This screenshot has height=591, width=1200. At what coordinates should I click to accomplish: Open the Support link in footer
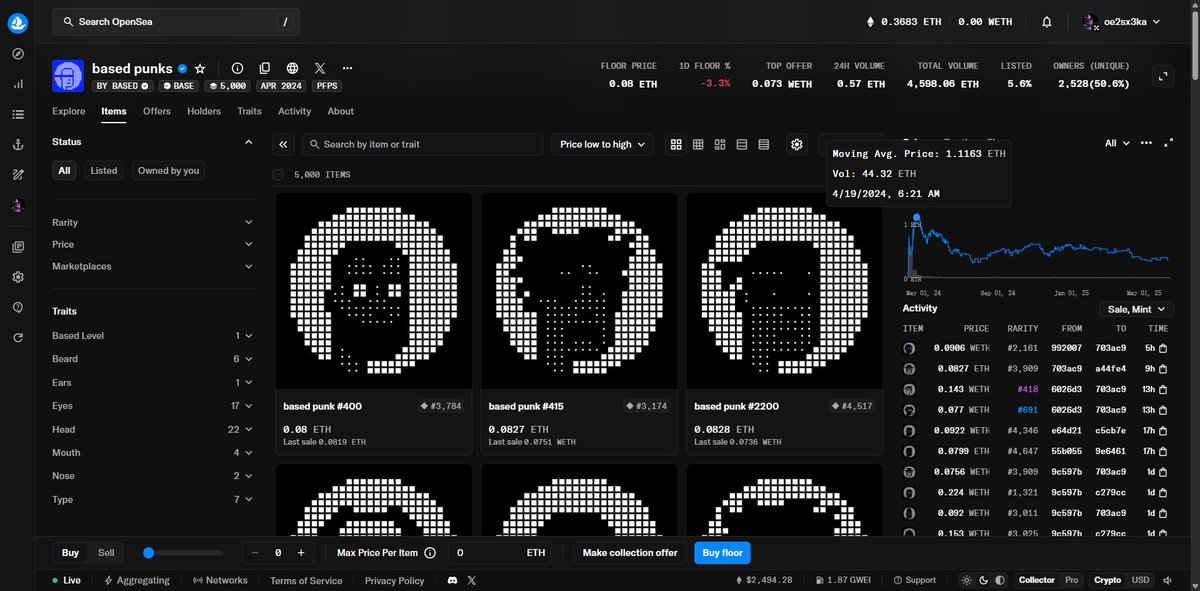pos(914,580)
